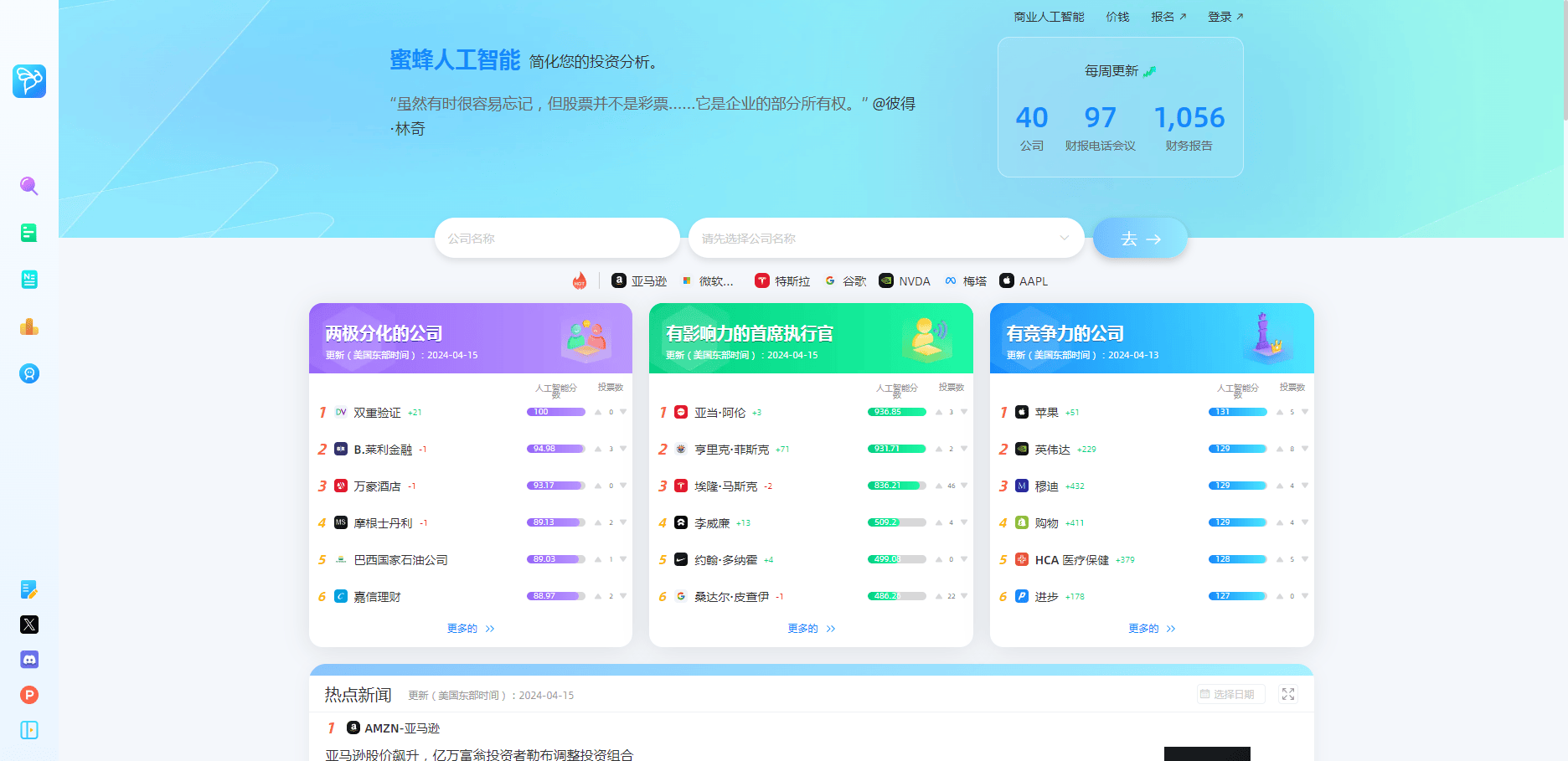Screen dimensions: 1568x761
Task: Click the 936.85 score bar for 亚当·阿伦
Action: [x=896, y=412]
